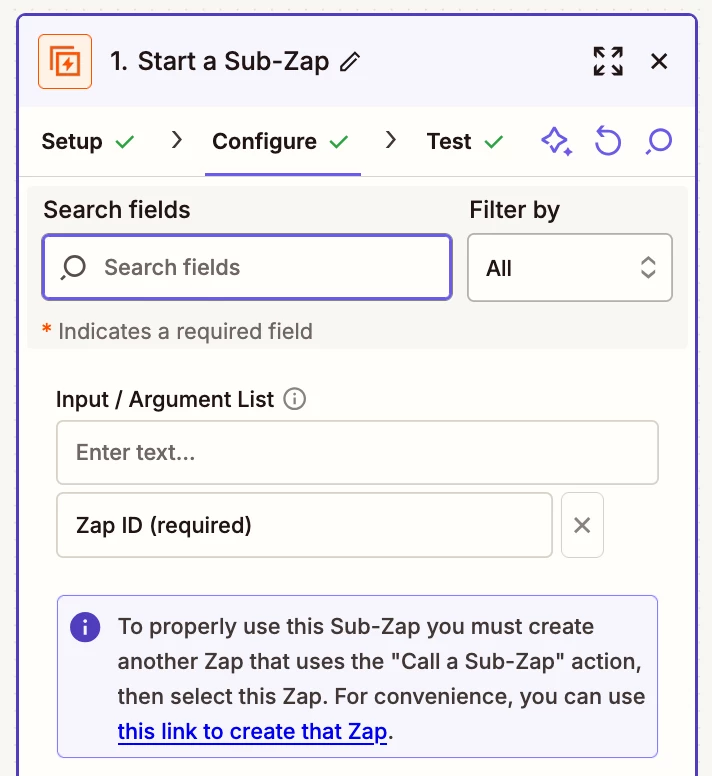
Task: Click the refresh fields icon
Action: [x=608, y=141]
